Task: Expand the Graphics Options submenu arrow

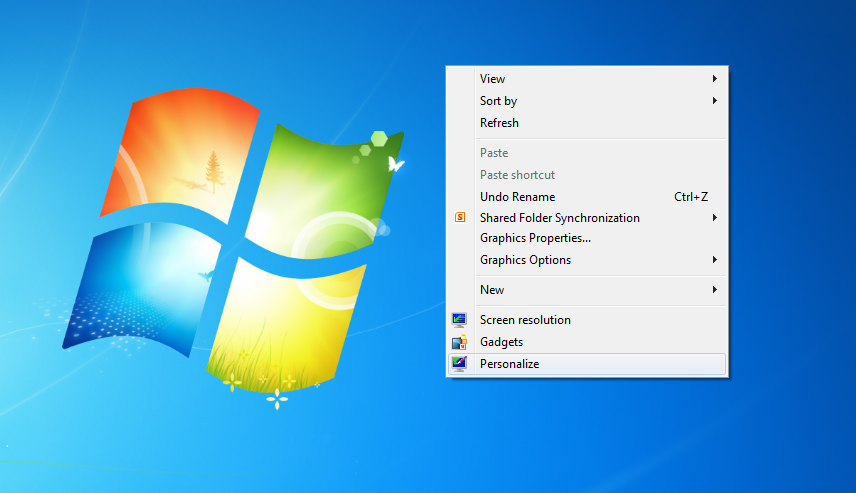Action: point(714,259)
